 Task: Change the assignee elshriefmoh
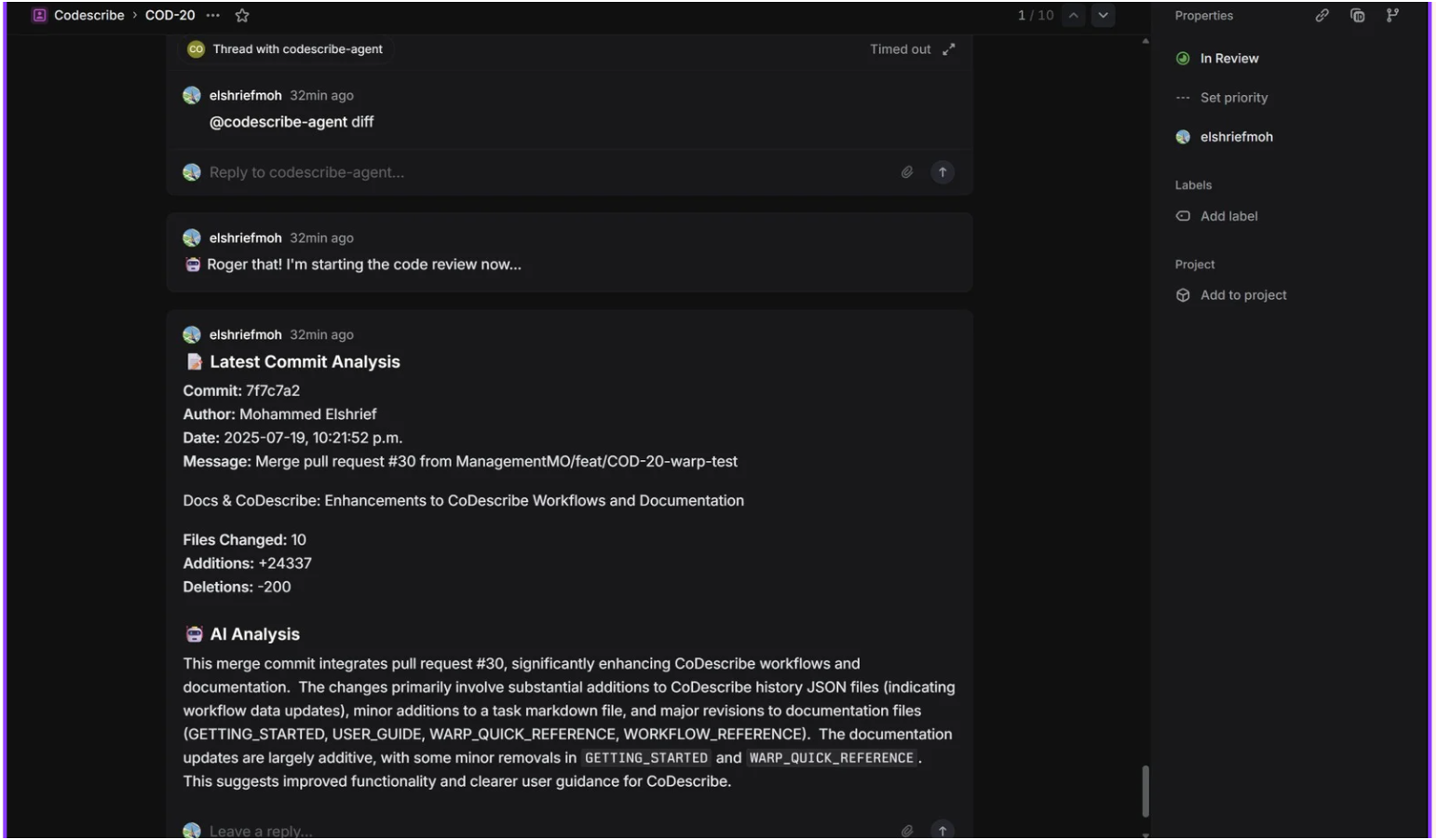[1235, 137]
